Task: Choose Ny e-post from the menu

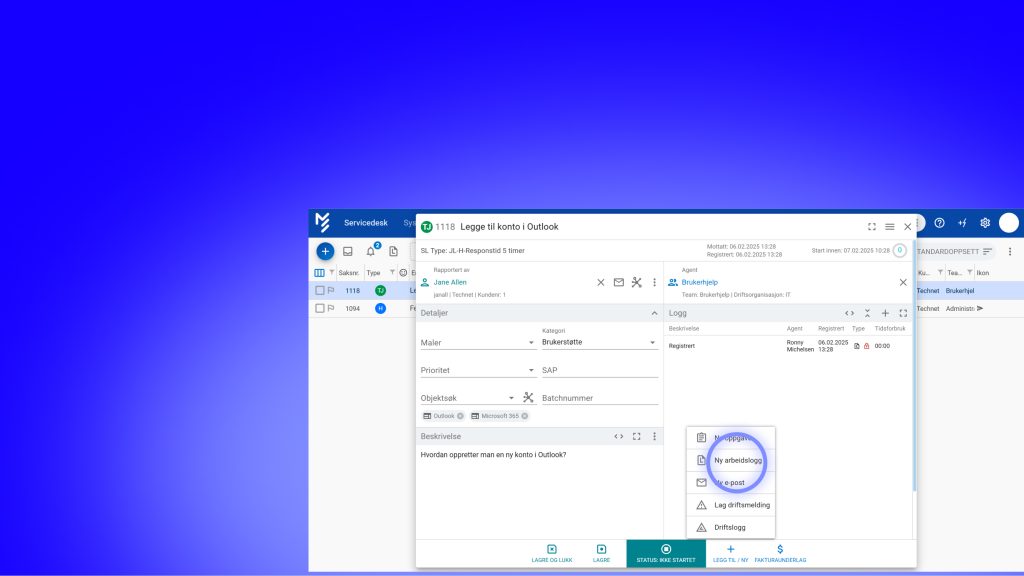Action: coord(731,483)
